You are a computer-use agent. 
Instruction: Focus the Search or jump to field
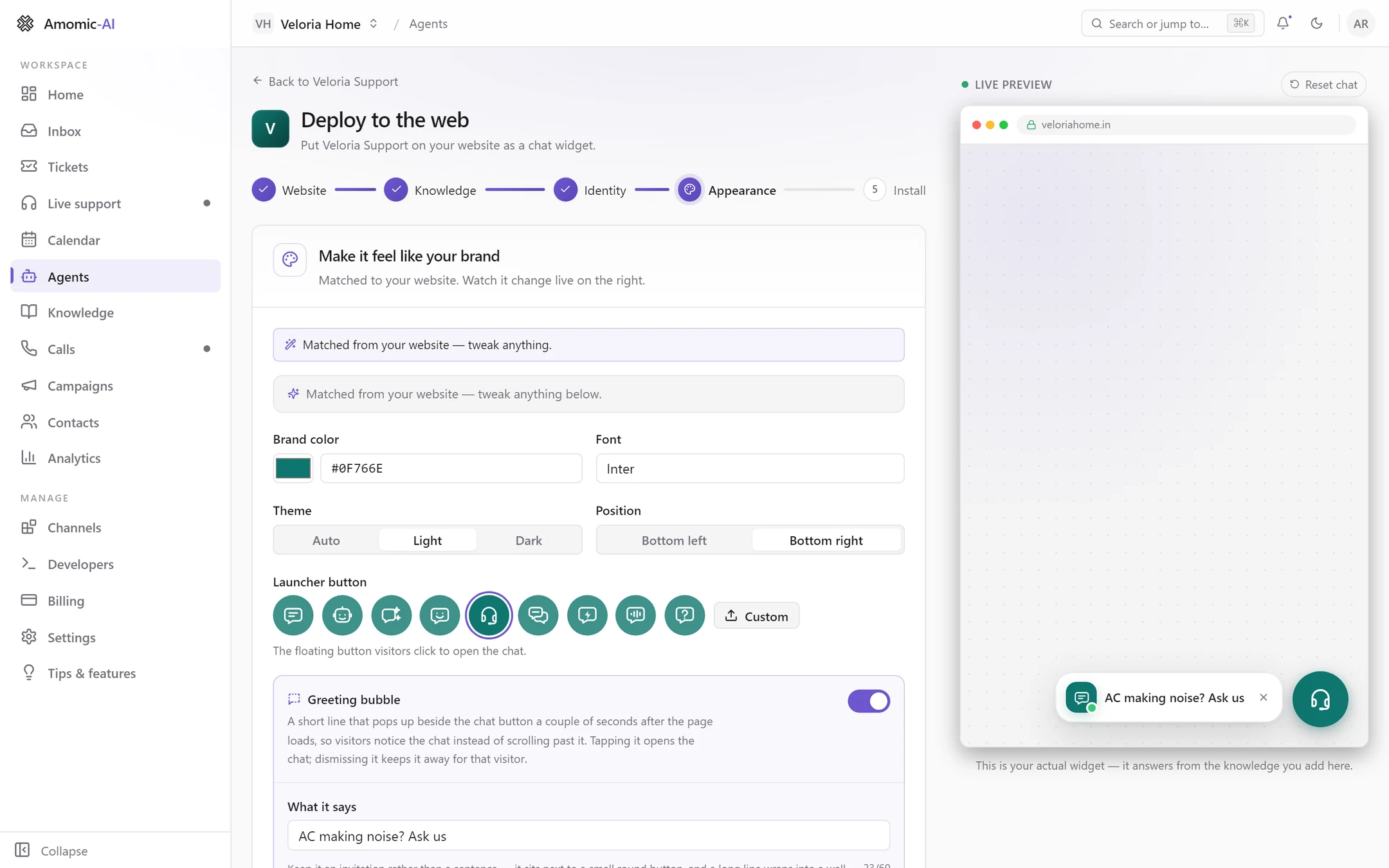(x=1172, y=23)
